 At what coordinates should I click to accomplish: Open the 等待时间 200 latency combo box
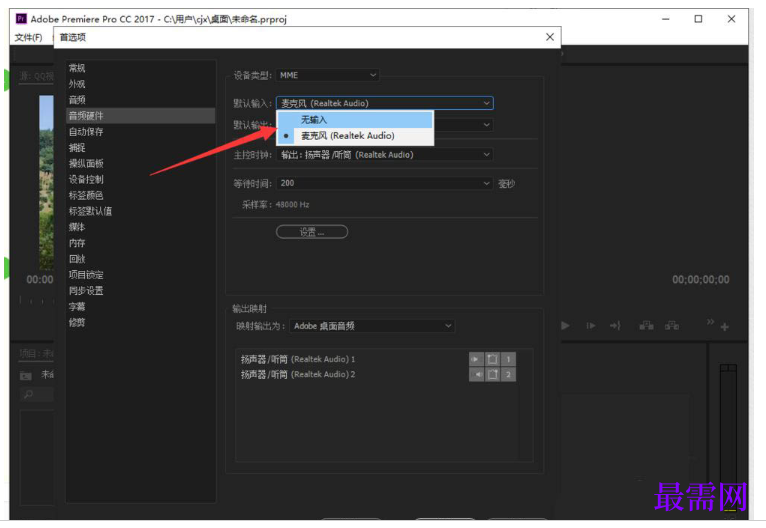click(x=385, y=183)
